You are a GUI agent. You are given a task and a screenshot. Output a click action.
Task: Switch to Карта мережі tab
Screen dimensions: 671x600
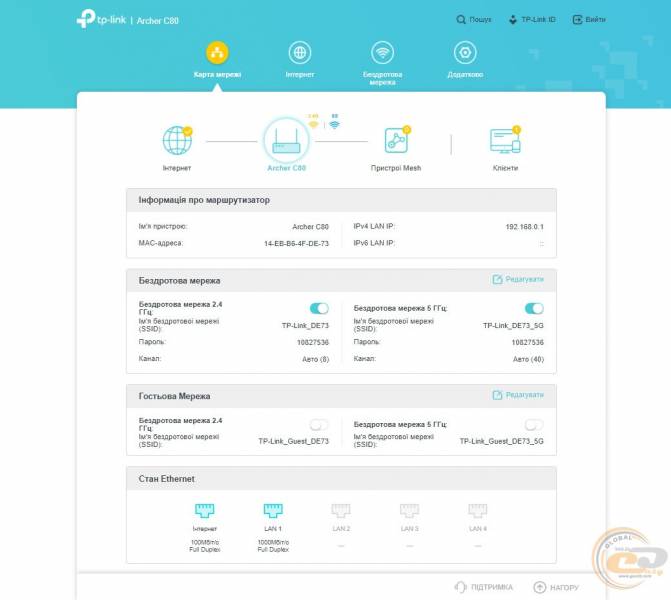pyautogui.click(x=217, y=60)
